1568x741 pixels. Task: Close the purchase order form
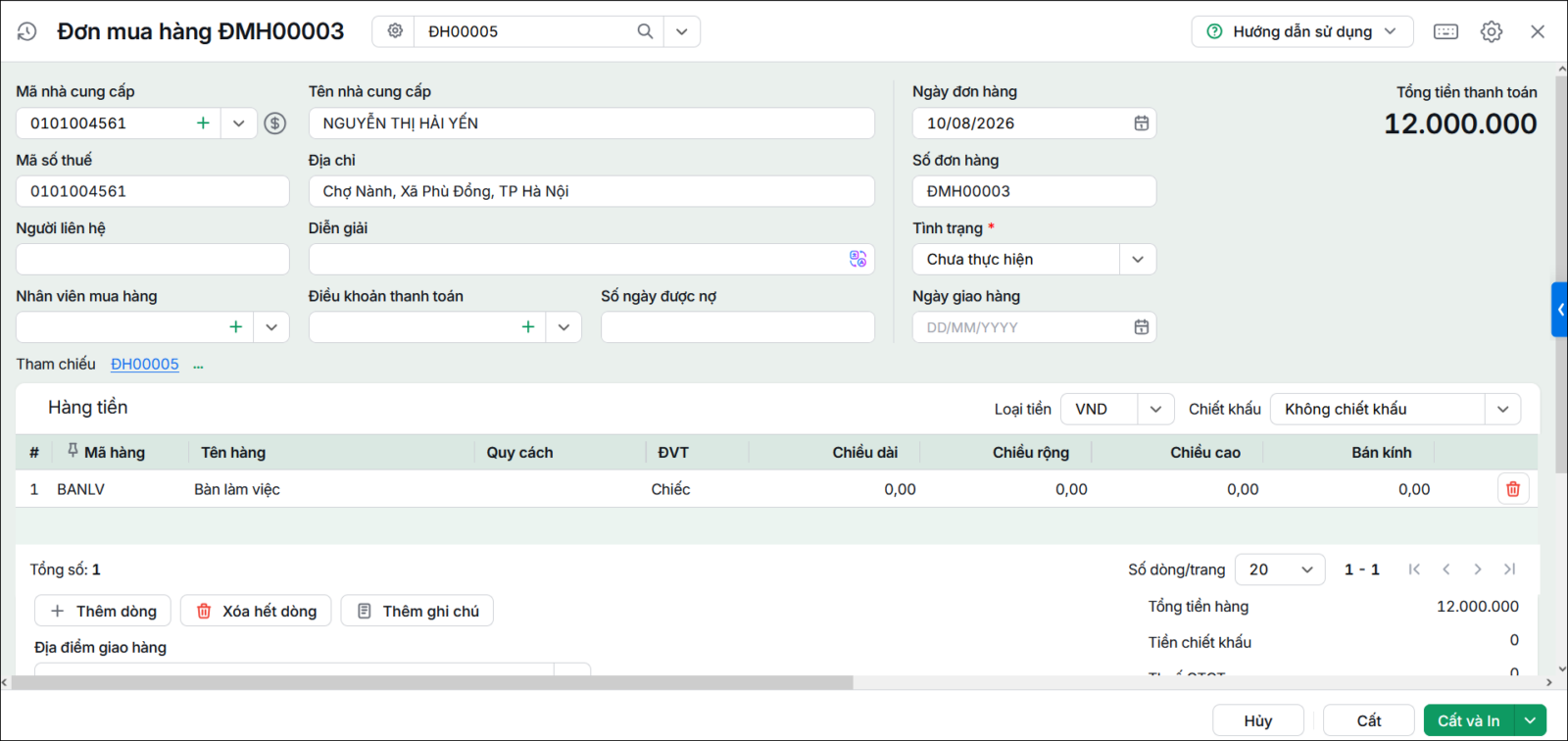[1538, 31]
